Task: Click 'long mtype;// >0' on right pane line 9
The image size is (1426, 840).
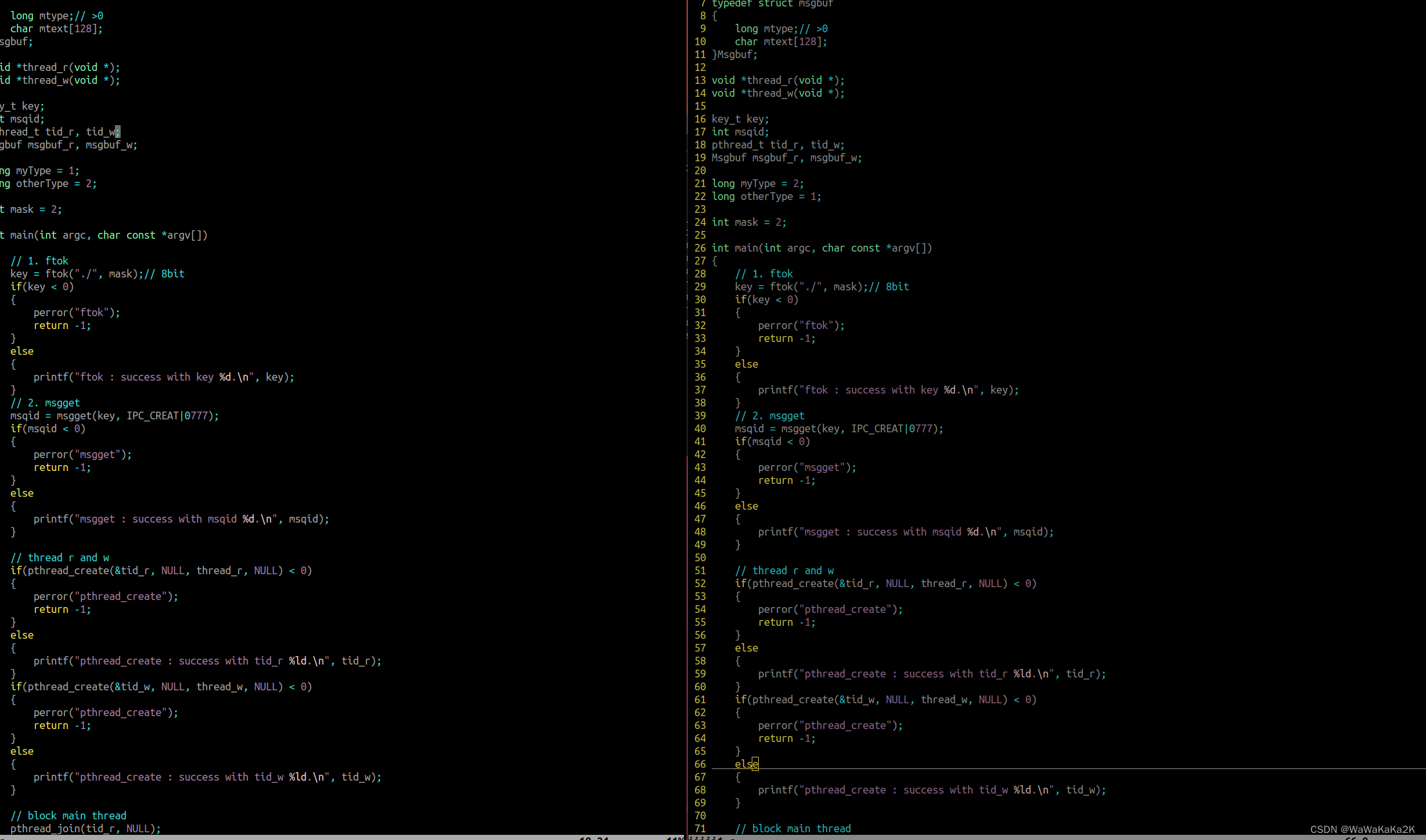Action: click(x=781, y=29)
